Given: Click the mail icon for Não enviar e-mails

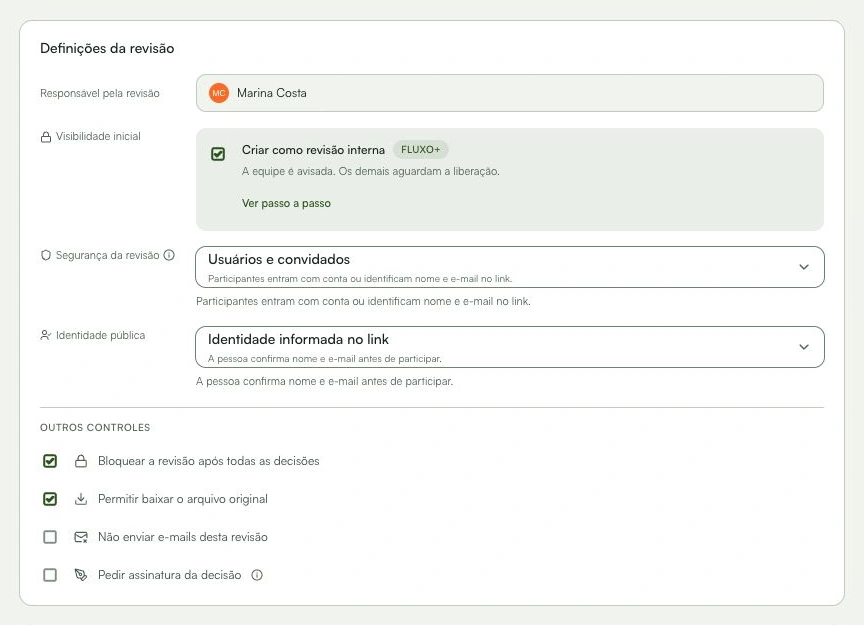Looking at the screenshot, I should pyautogui.click(x=81, y=537).
